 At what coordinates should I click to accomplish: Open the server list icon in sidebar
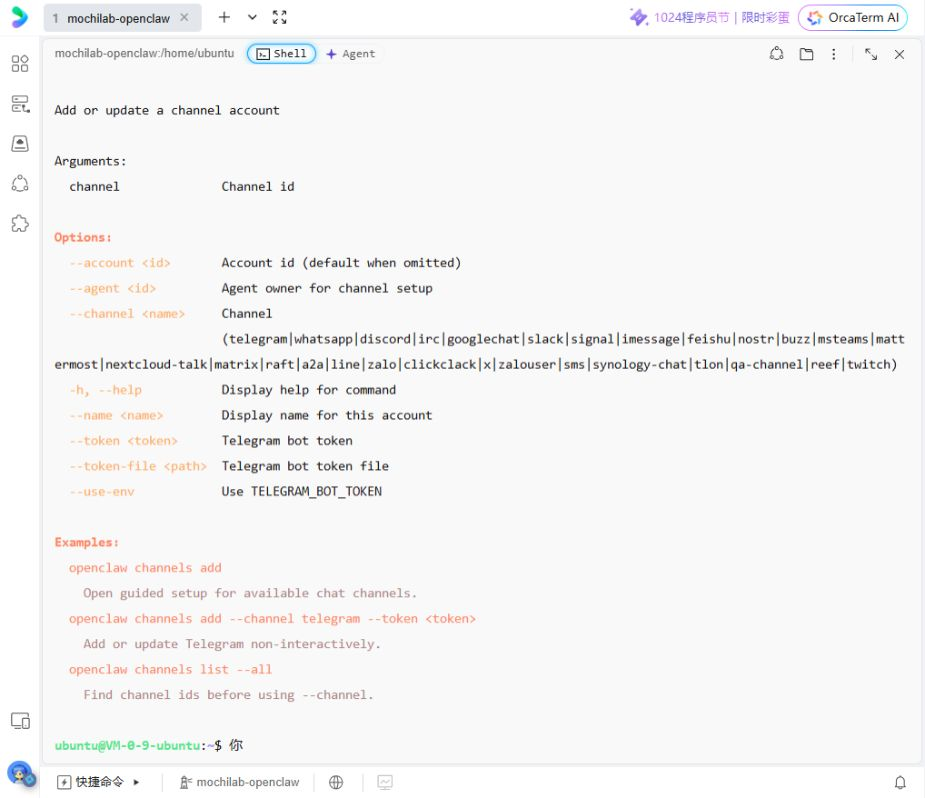pyautogui.click(x=20, y=104)
